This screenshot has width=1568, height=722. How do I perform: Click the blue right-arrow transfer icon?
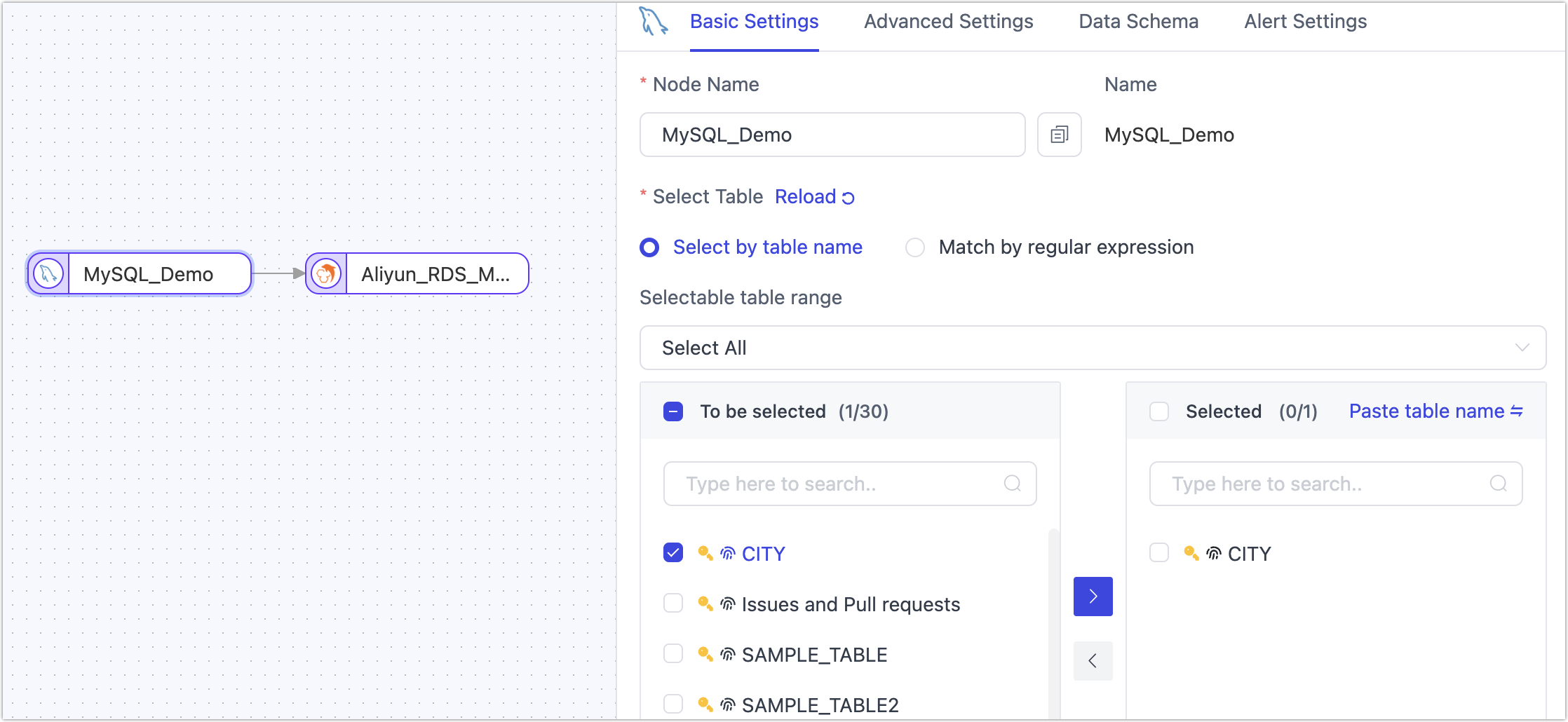1092,596
